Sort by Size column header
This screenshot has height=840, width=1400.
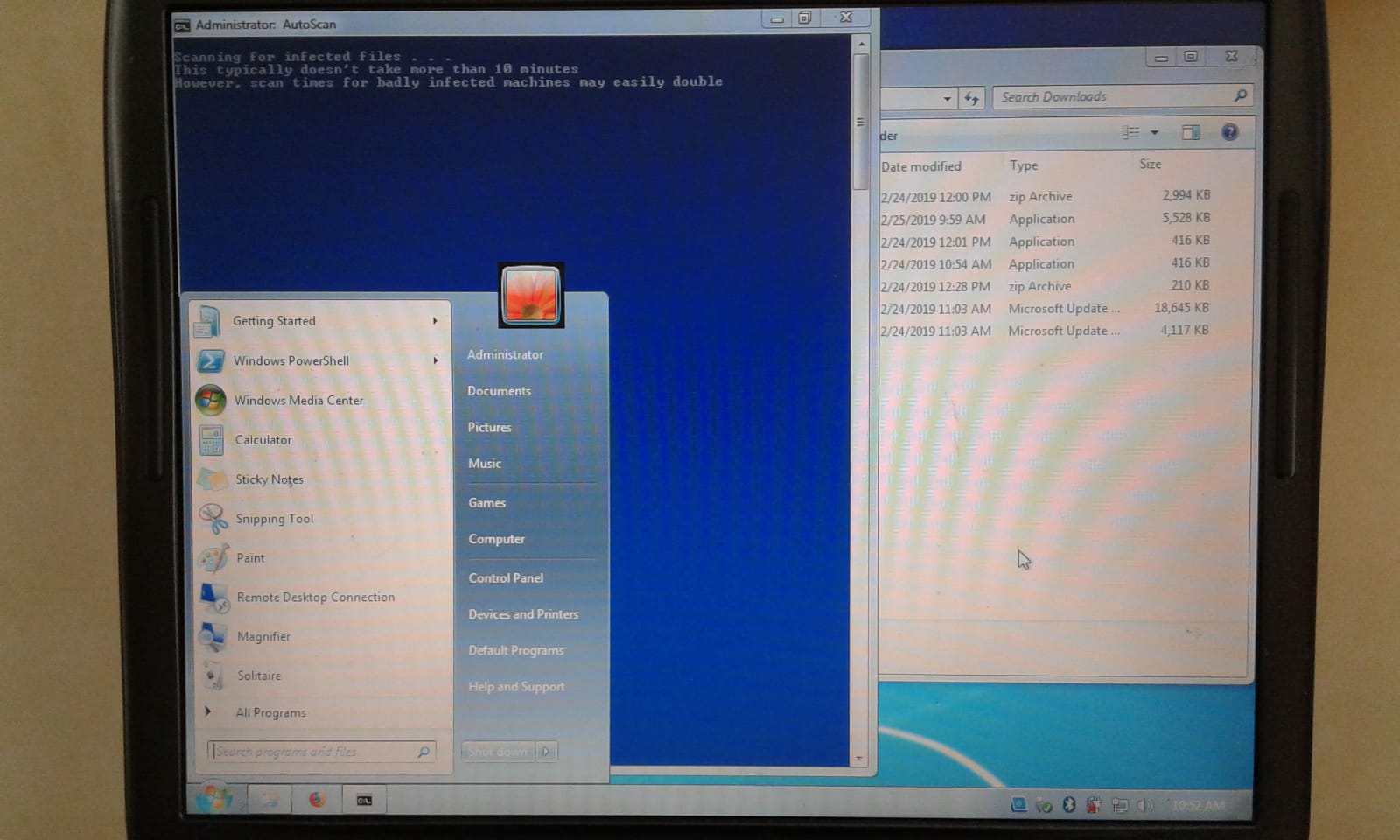point(1151,164)
